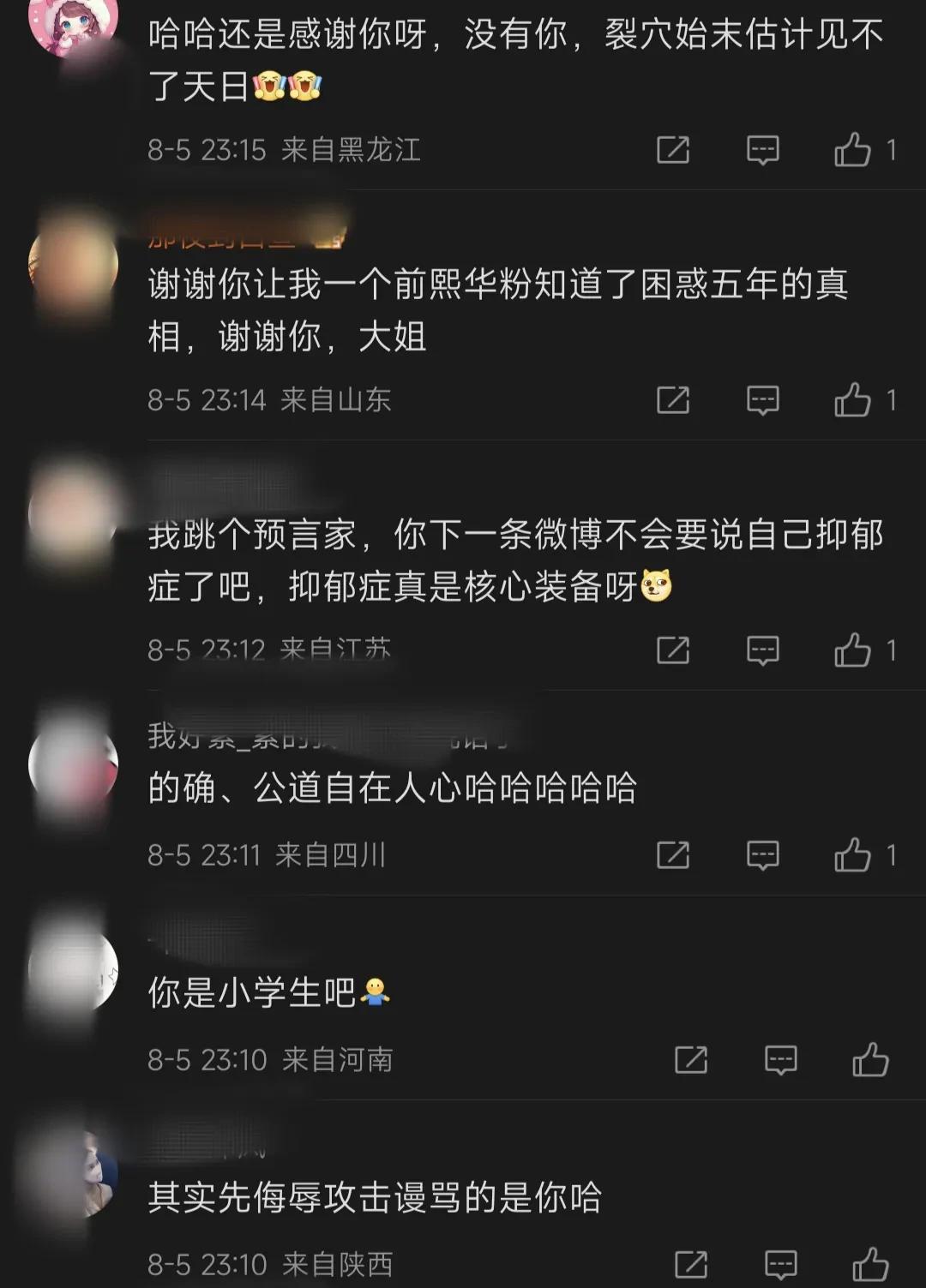
Task: Like the 公道自在人心 comment
Action: (852, 854)
